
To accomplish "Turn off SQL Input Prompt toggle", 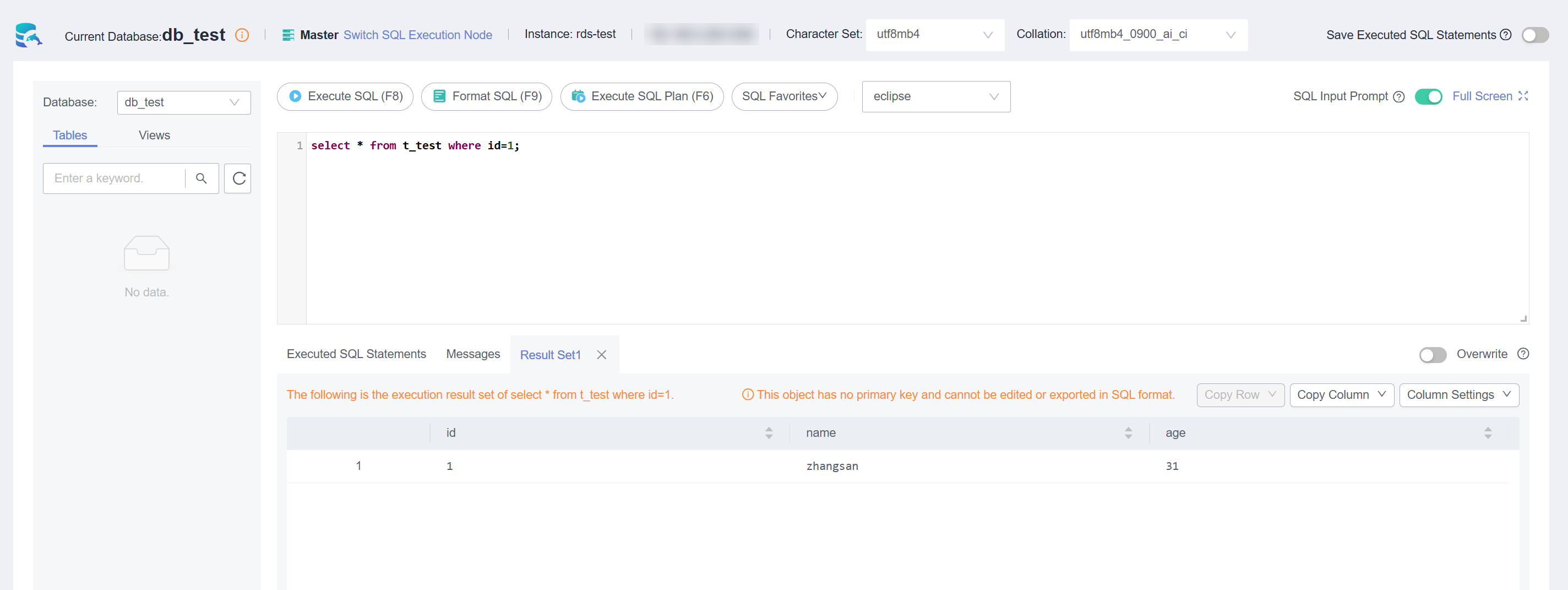I will 1428,97.
